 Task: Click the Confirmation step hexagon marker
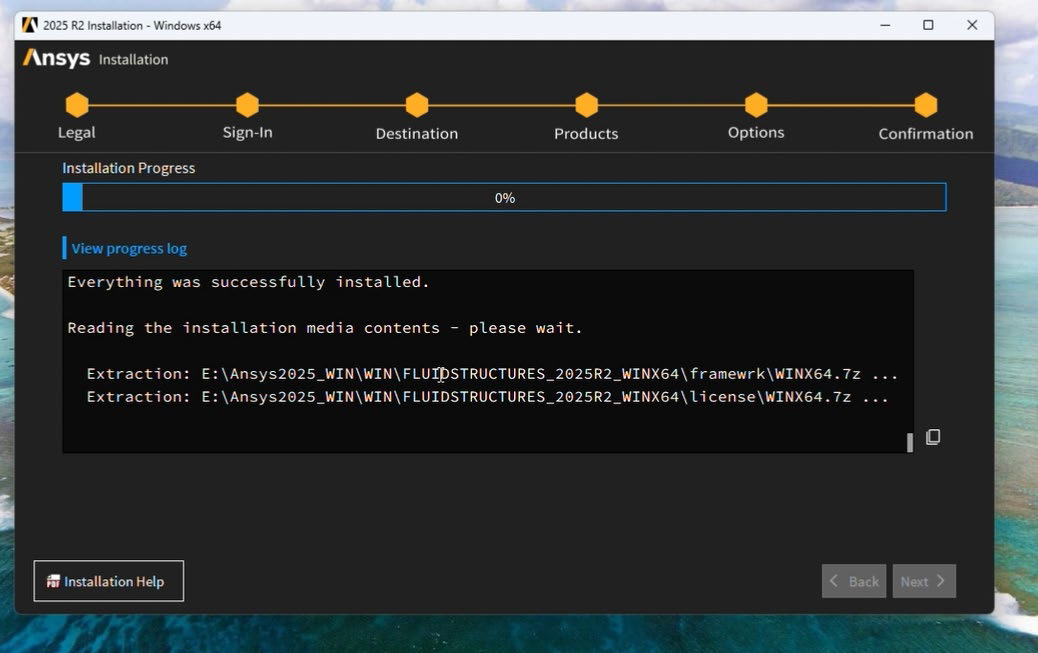(926, 105)
